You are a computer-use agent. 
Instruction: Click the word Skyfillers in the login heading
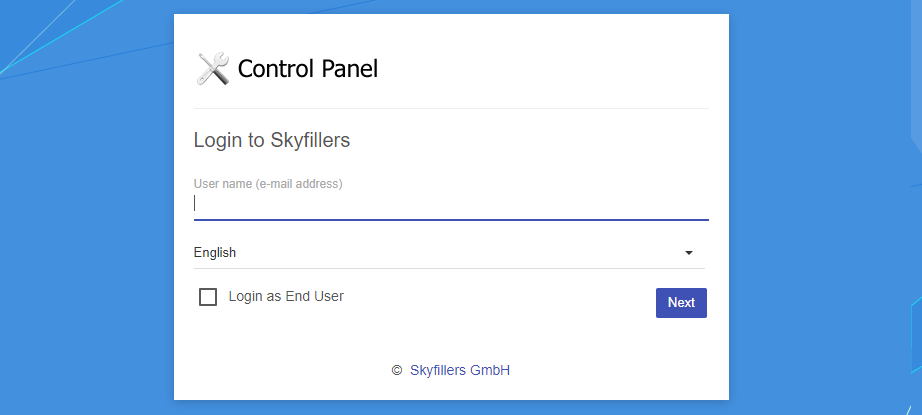tap(310, 140)
